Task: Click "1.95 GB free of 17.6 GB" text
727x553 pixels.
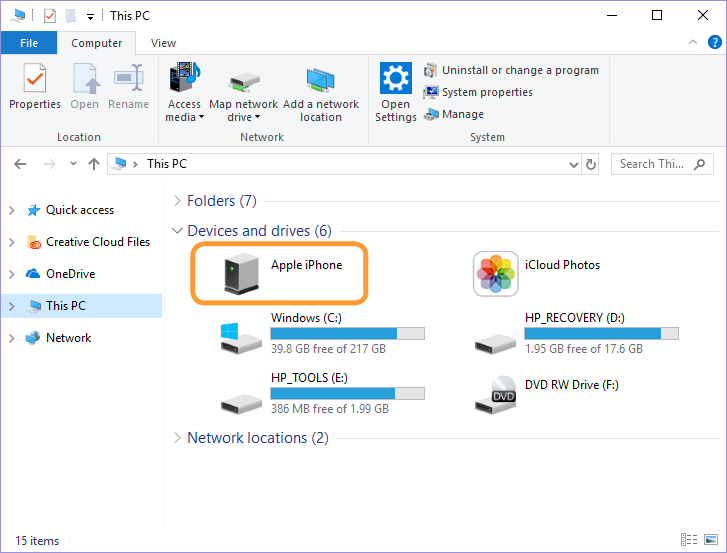Action: pyautogui.click(x=584, y=349)
